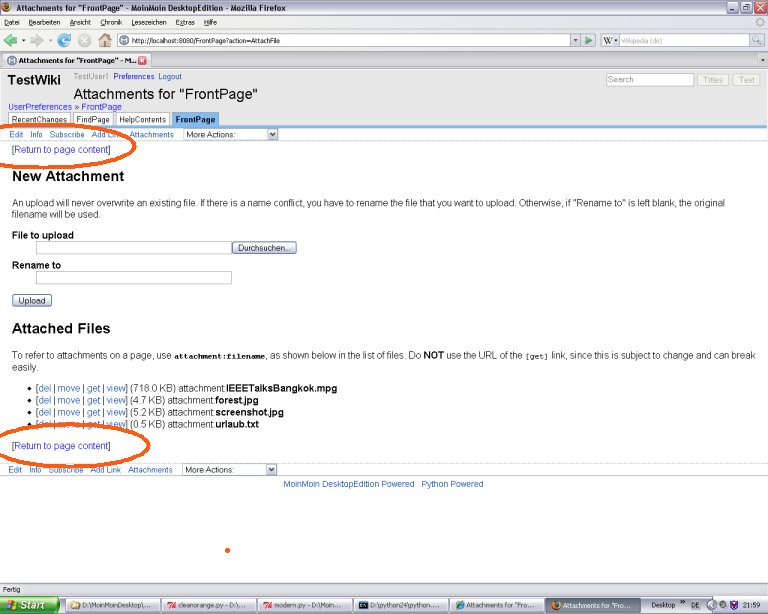The image size is (768, 614).
Task: Open the Wikipedia search engine selector
Action: tap(610, 40)
